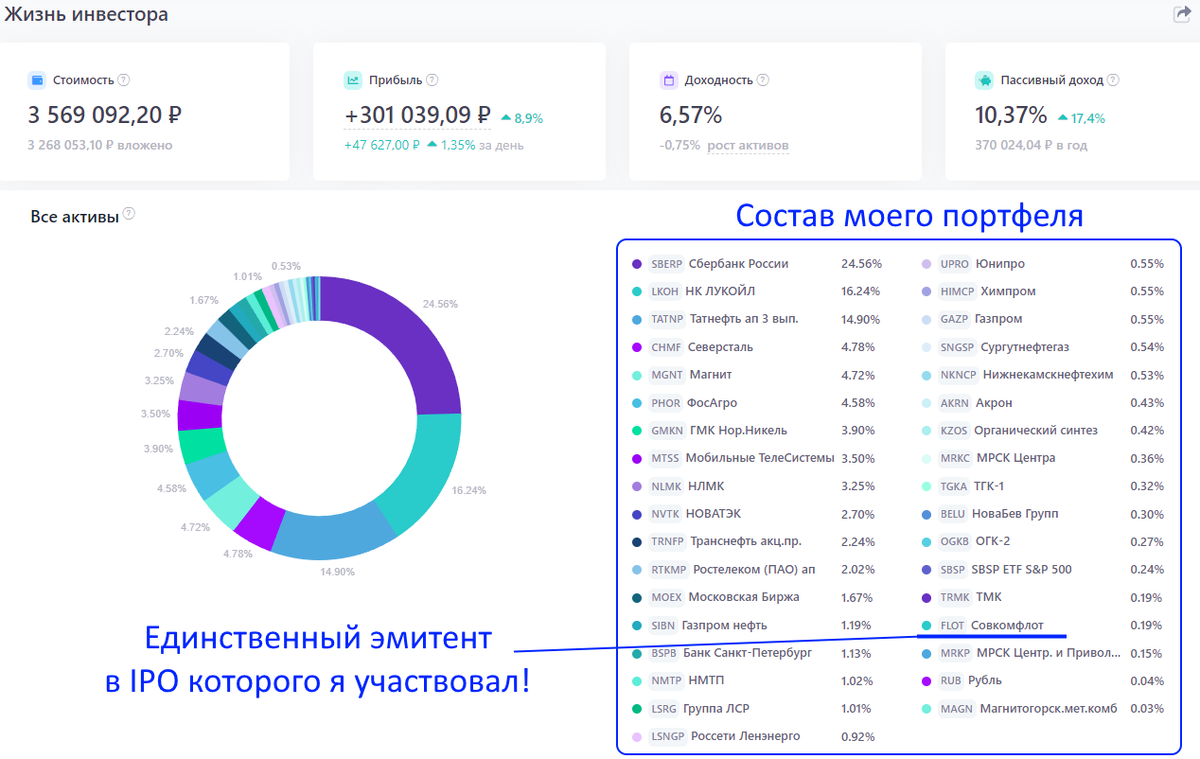Open help icon next to Все активы
Viewport: 1200px width, 759px height.
pyautogui.click(x=129, y=214)
